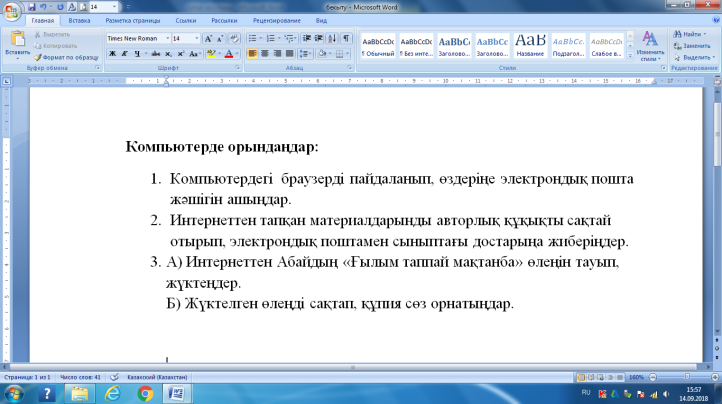Justify paragraph text
Image resolution: width=722 pixels, height=404 pixels.
(x=290, y=54)
